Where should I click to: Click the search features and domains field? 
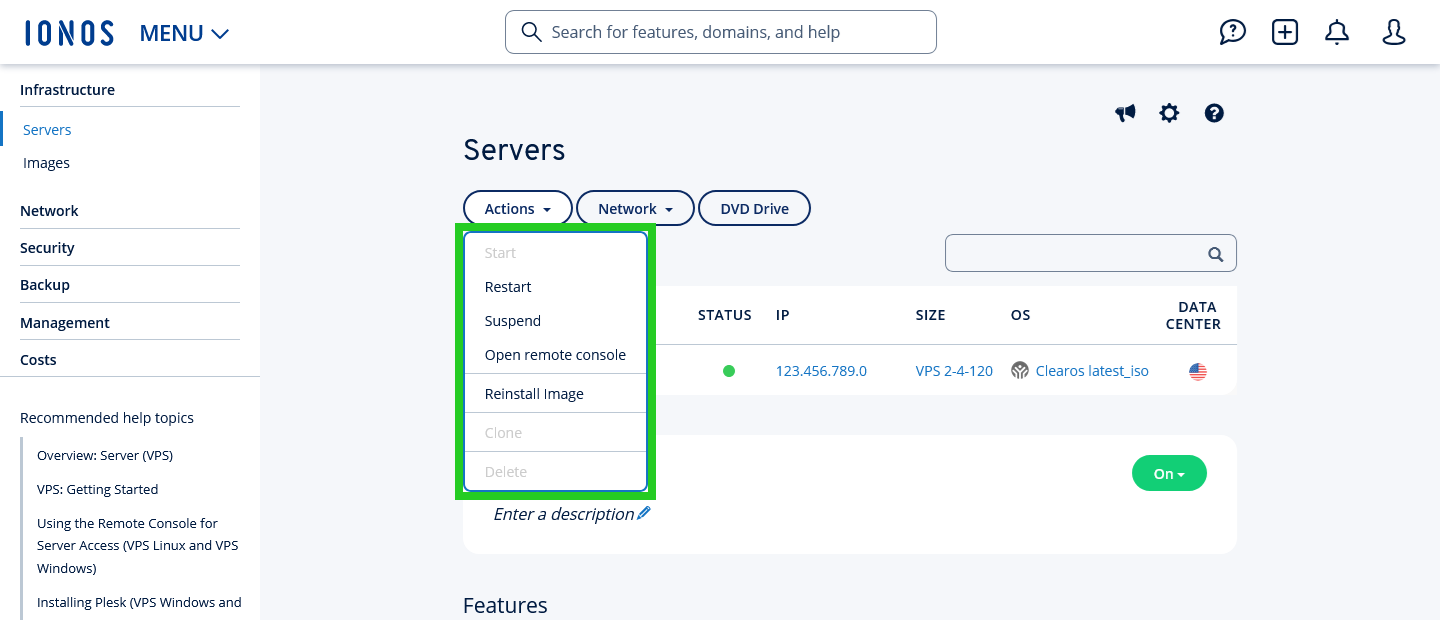(x=721, y=32)
